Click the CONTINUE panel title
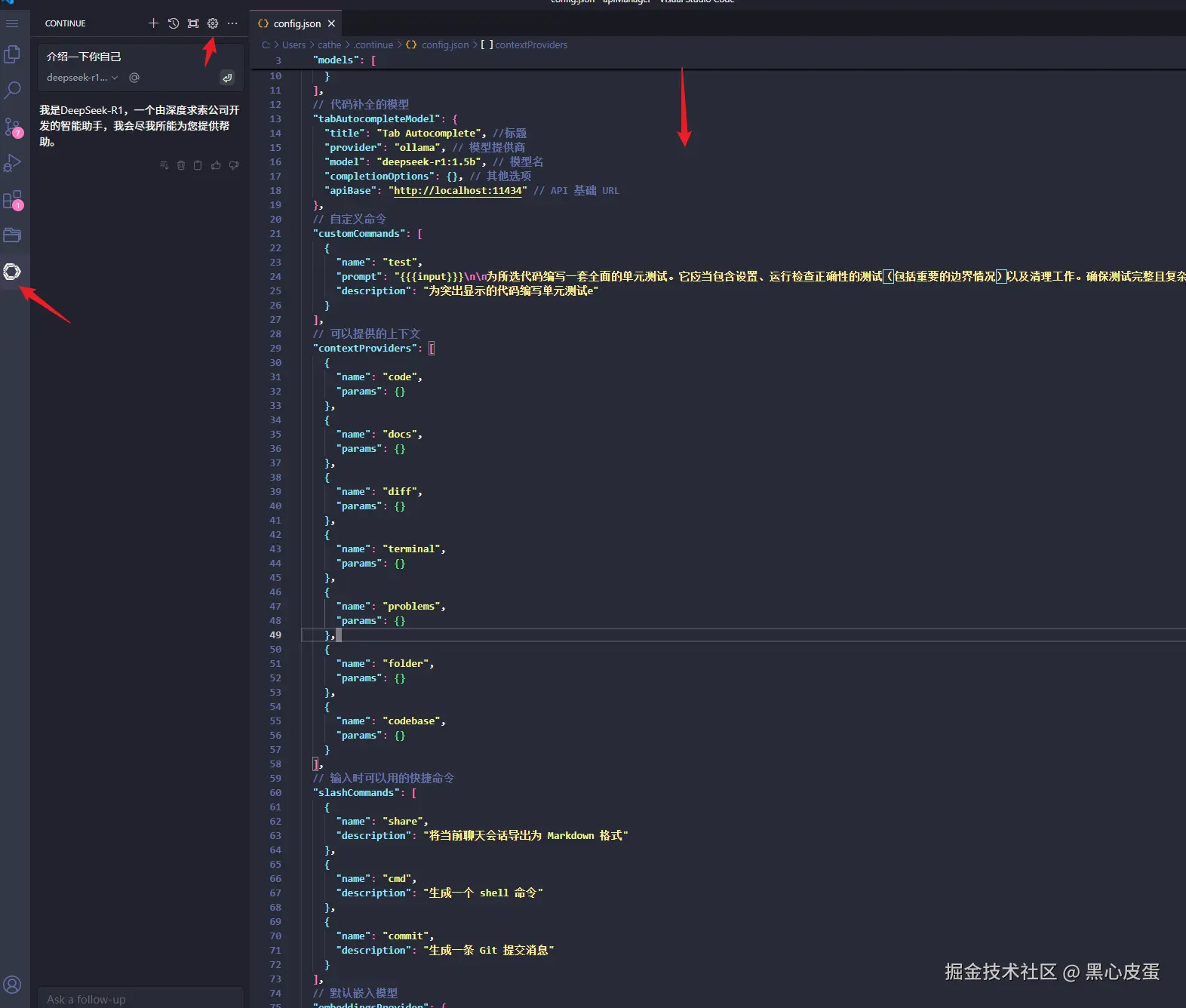The height and width of the screenshot is (1008, 1186). (65, 23)
